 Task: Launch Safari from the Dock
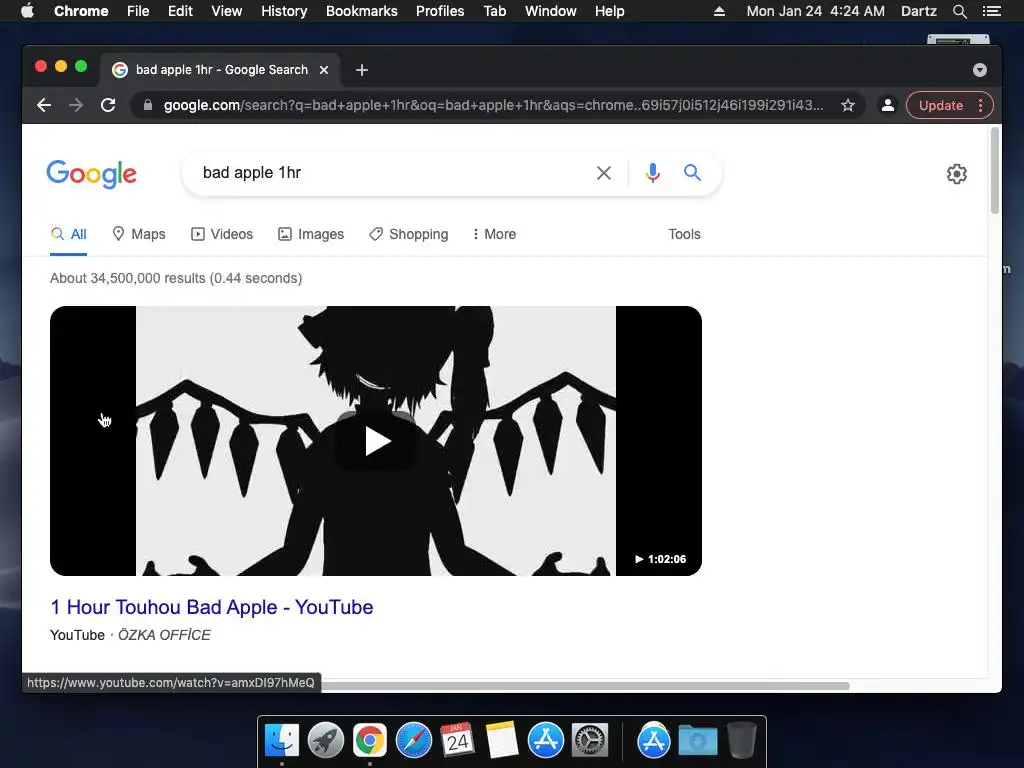click(414, 741)
